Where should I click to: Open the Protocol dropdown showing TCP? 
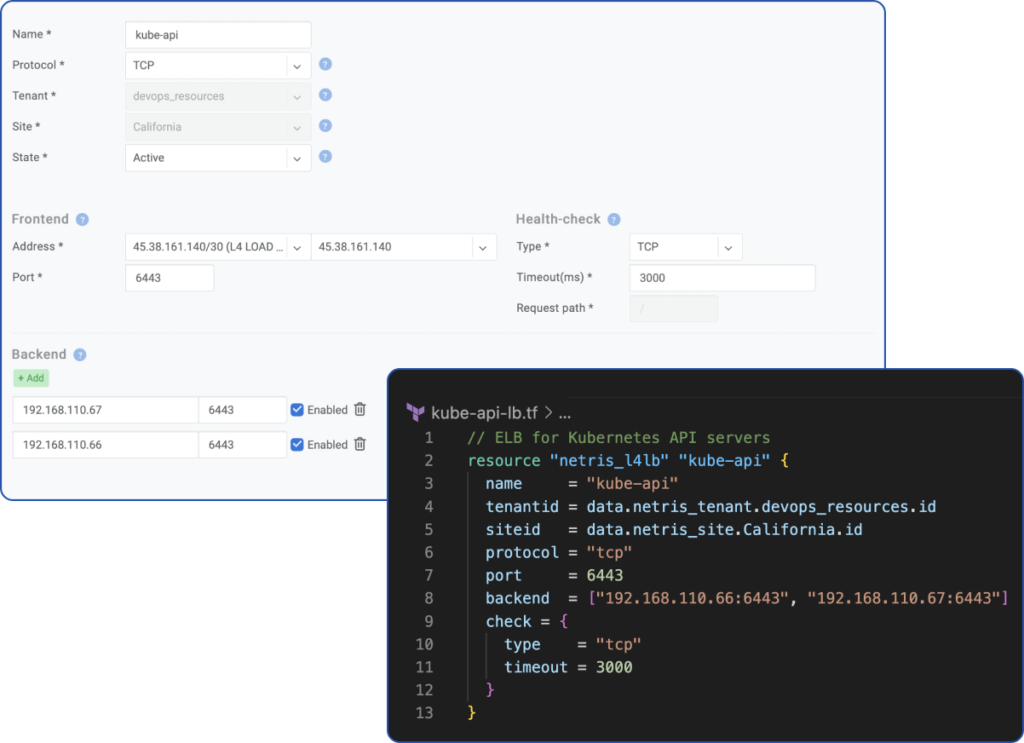218,65
